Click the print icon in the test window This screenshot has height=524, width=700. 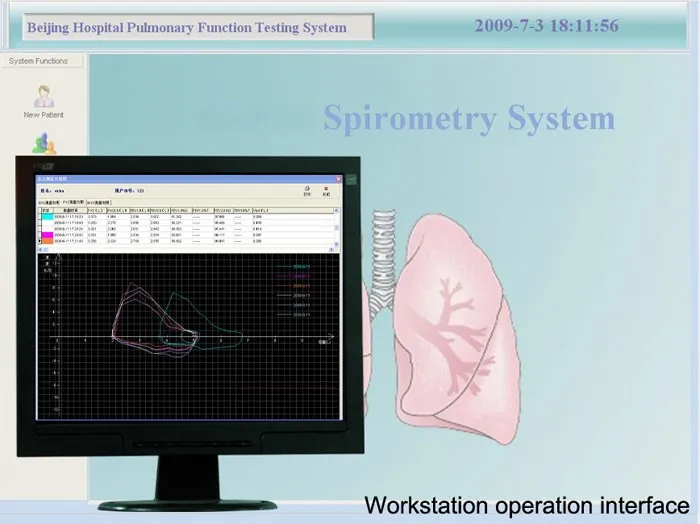[x=307, y=189]
